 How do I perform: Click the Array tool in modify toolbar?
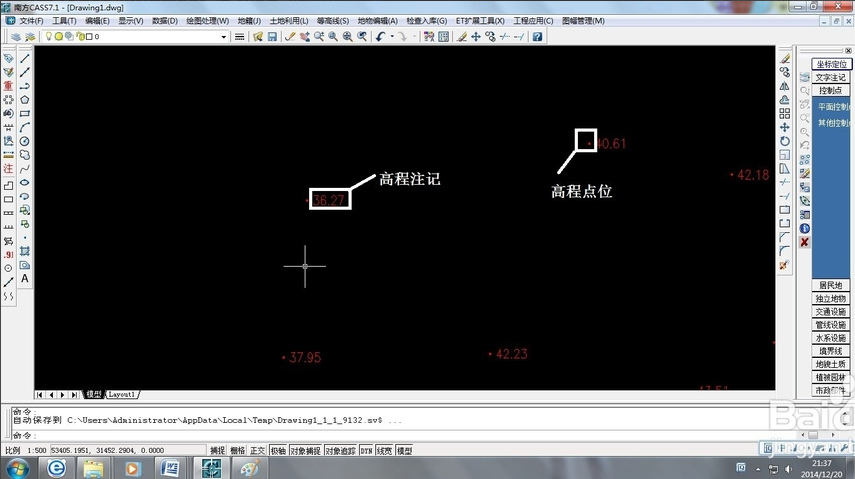pyautogui.click(x=784, y=113)
